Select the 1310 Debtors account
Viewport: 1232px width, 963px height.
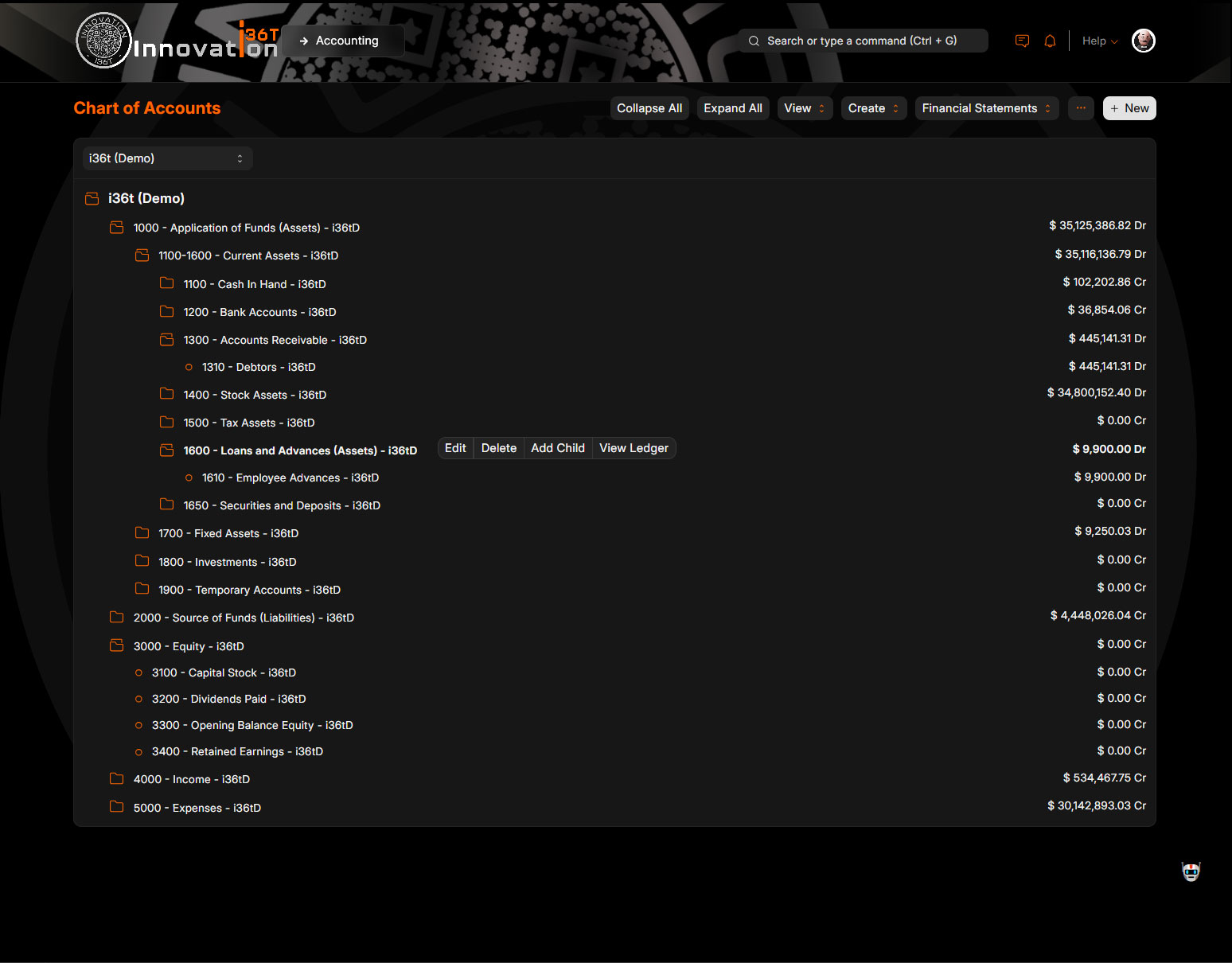click(259, 367)
